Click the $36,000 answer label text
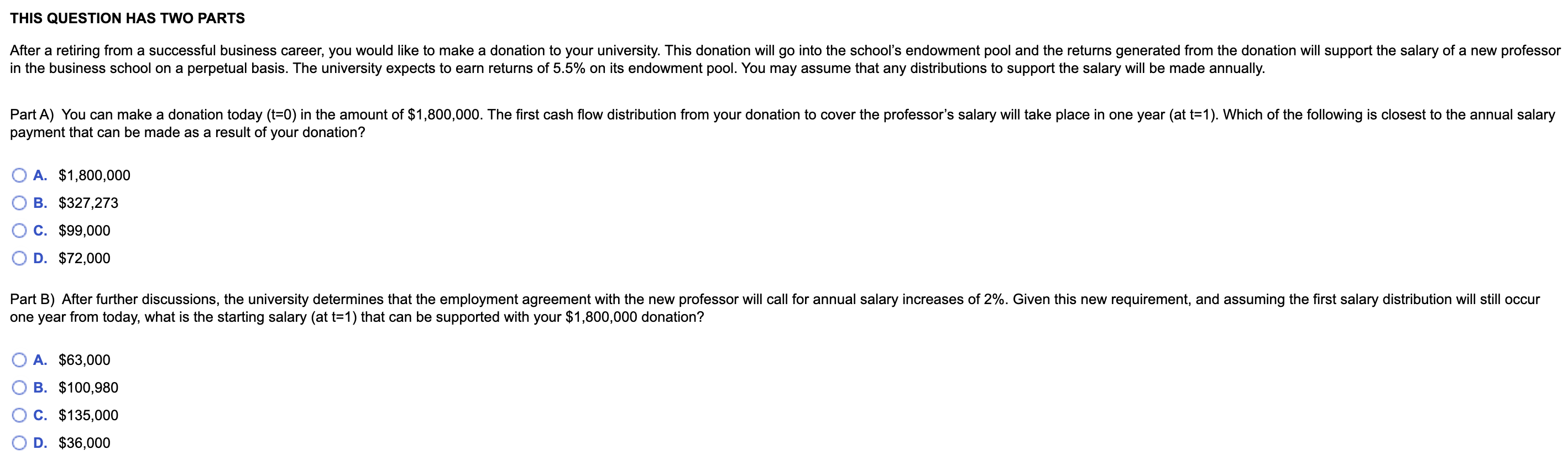 pyautogui.click(x=83, y=442)
